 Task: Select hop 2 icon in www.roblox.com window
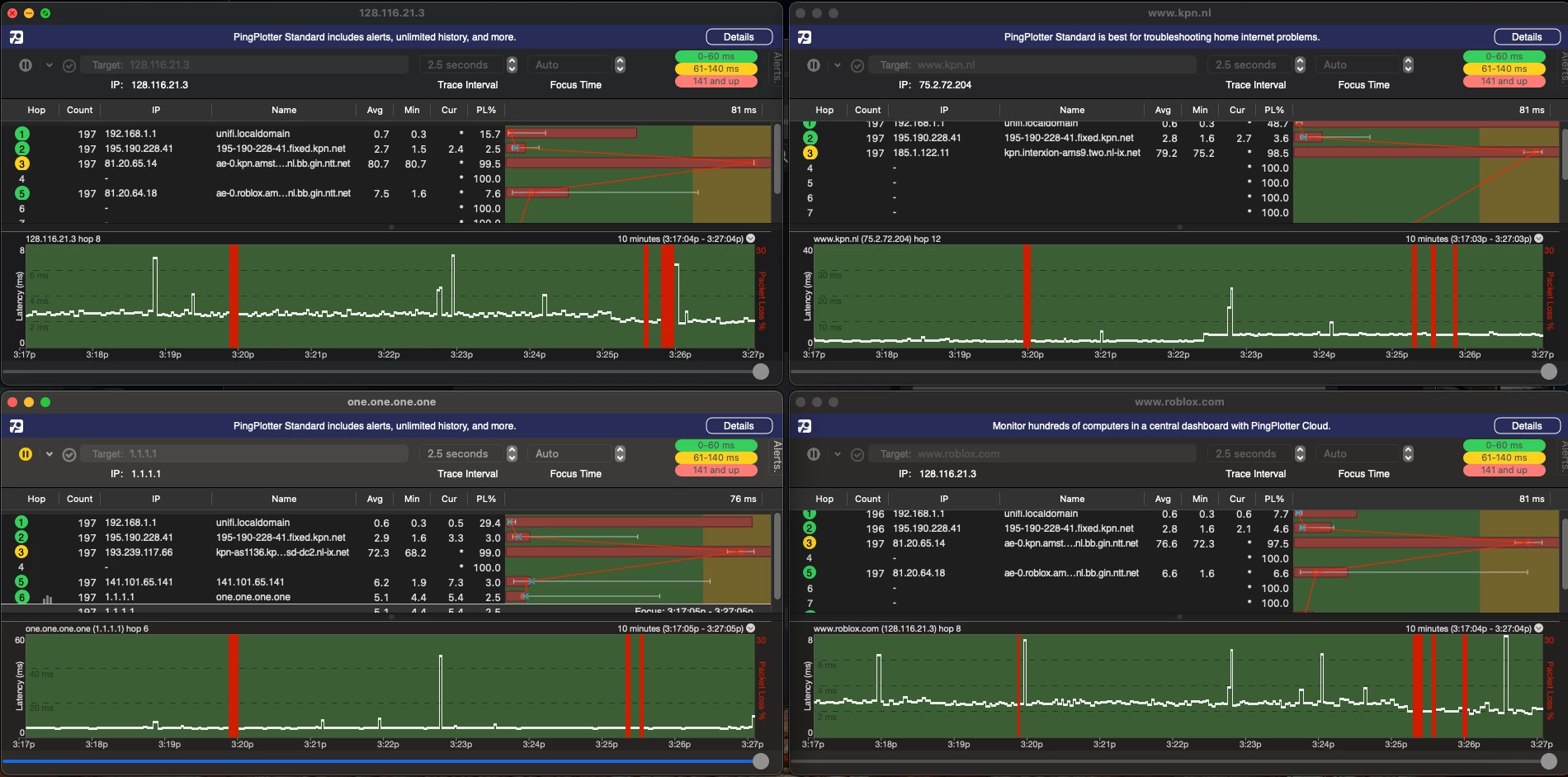[x=810, y=528]
